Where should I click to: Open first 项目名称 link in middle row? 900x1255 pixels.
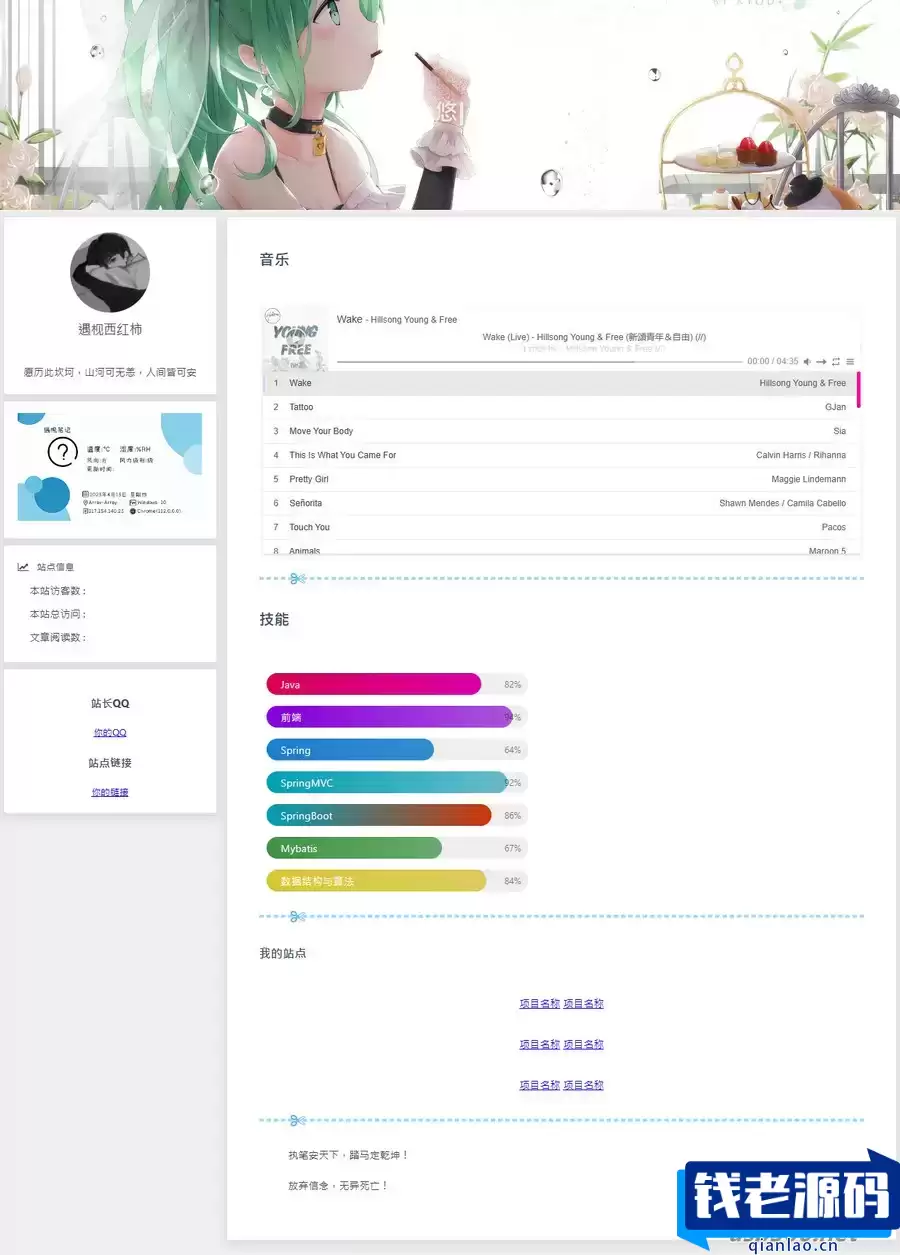tap(539, 1044)
